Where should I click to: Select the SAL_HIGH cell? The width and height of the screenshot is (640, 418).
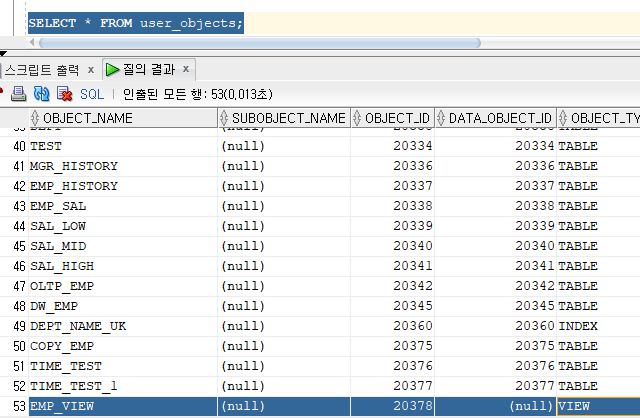(x=123, y=266)
